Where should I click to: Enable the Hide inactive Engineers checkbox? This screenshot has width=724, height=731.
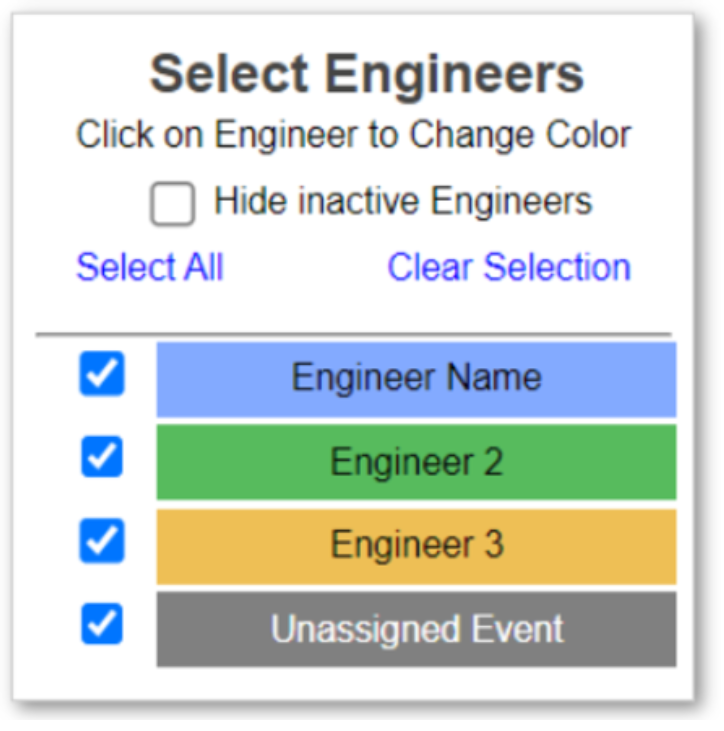click(x=173, y=205)
